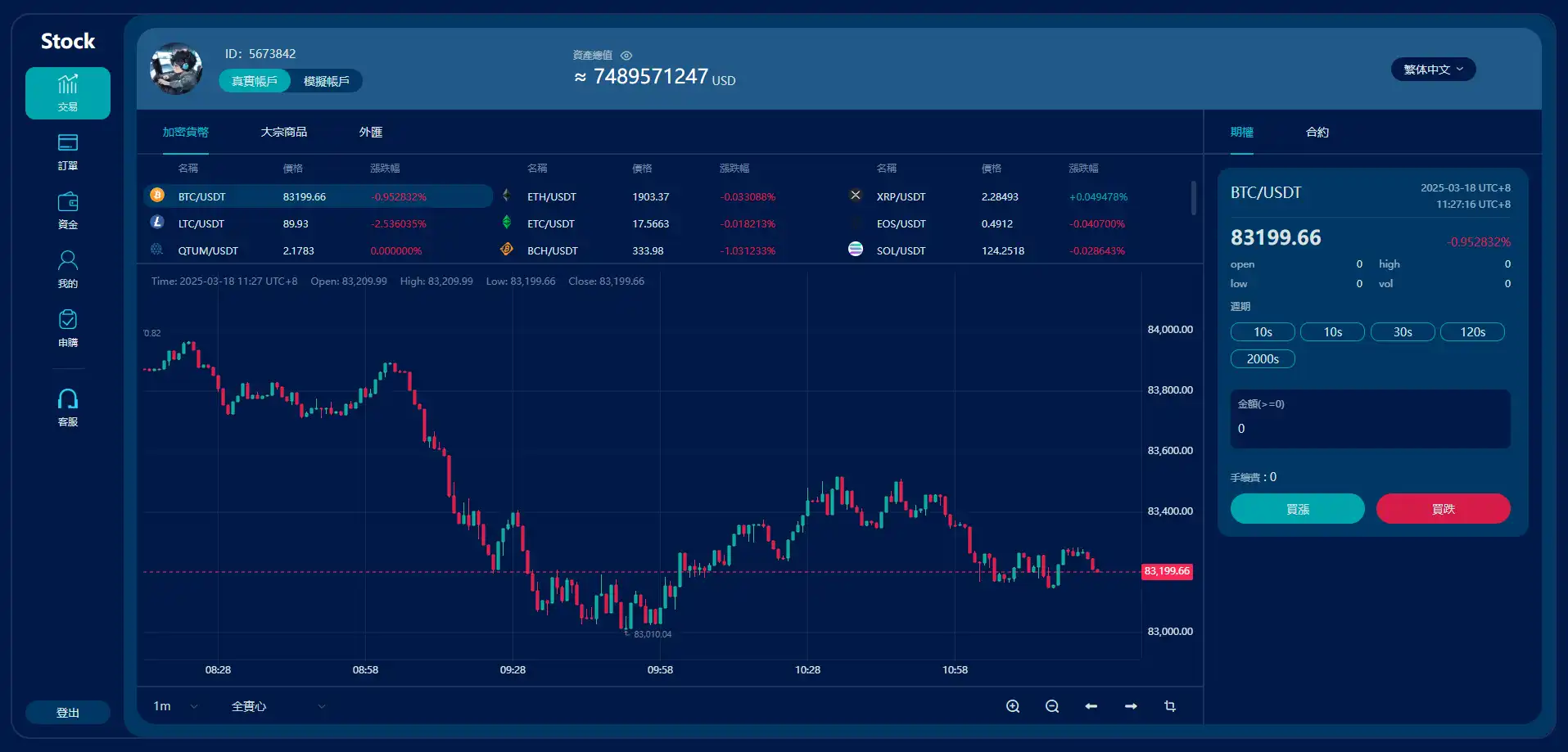Image resolution: width=1568 pixels, height=752 pixels.
Task: Click the user avatar picture
Action: (x=176, y=69)
